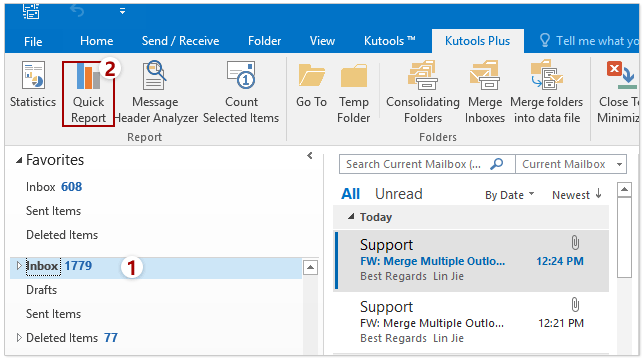Click the attachment paperclip on the 12:21 PM message
644x360 pixels.
pos(575,305)
